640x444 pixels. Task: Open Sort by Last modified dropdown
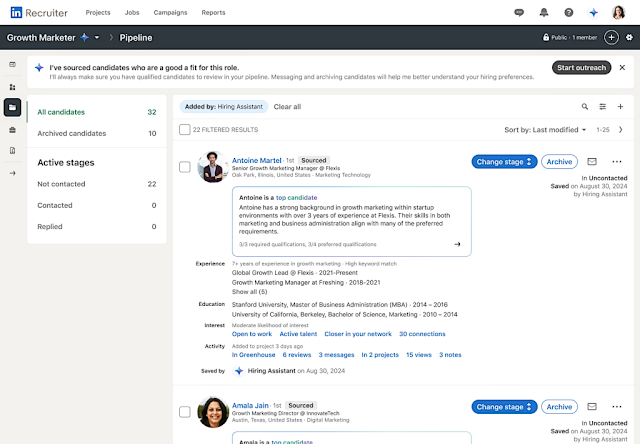coord(547,130)
